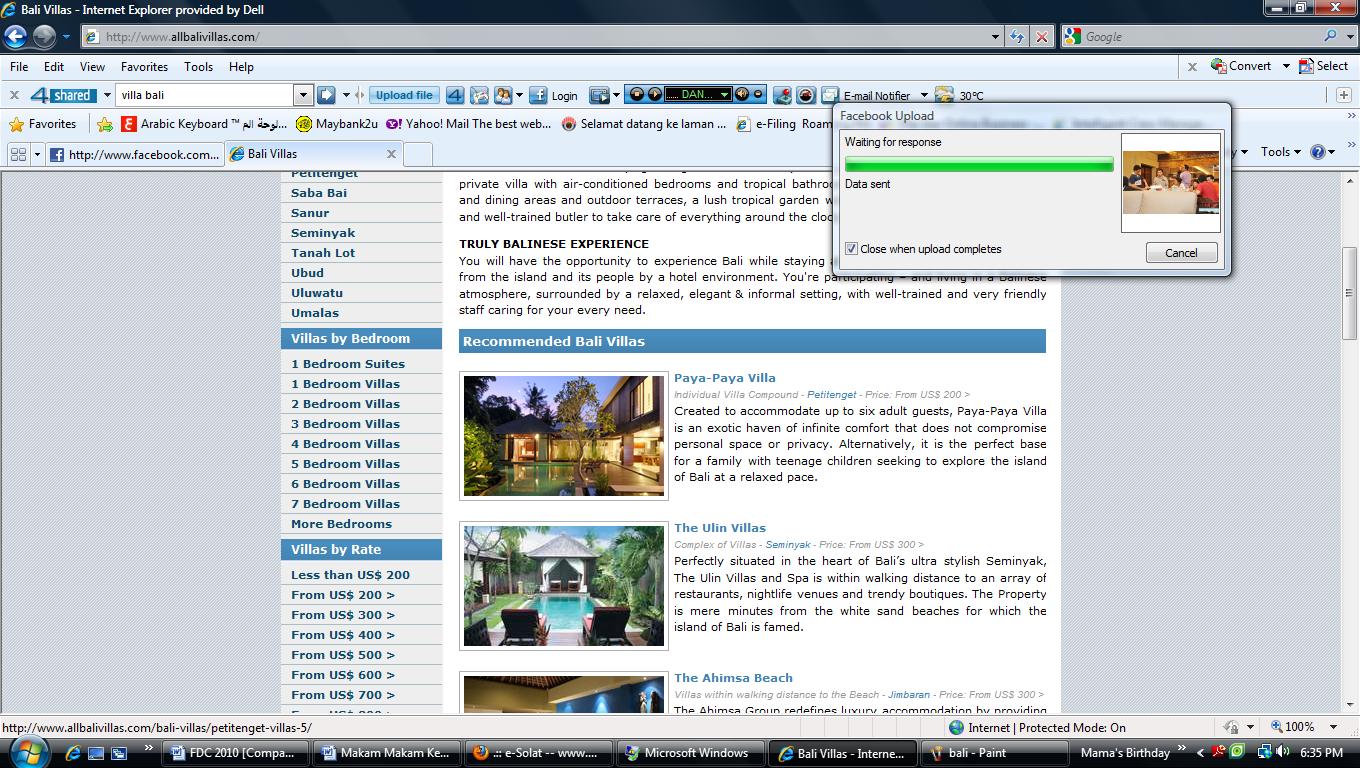Expand the 4shared logo dropdown arrow

pyautogui.click(x=107, y=95)
